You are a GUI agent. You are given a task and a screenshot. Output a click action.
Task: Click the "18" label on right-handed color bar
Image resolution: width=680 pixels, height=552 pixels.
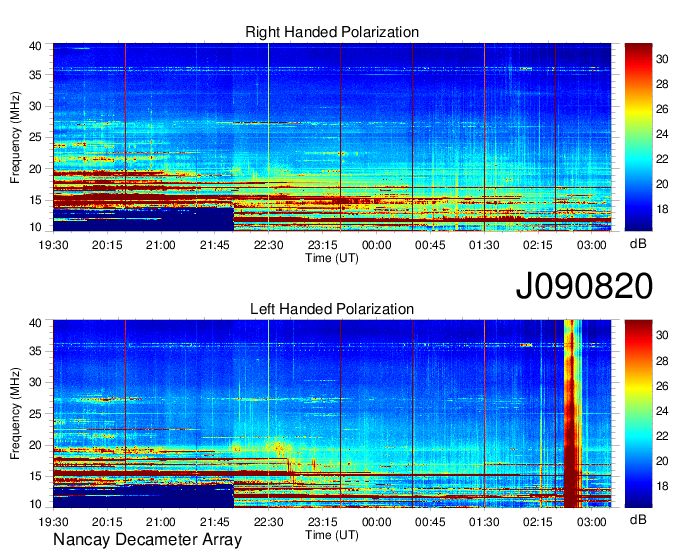662,209
